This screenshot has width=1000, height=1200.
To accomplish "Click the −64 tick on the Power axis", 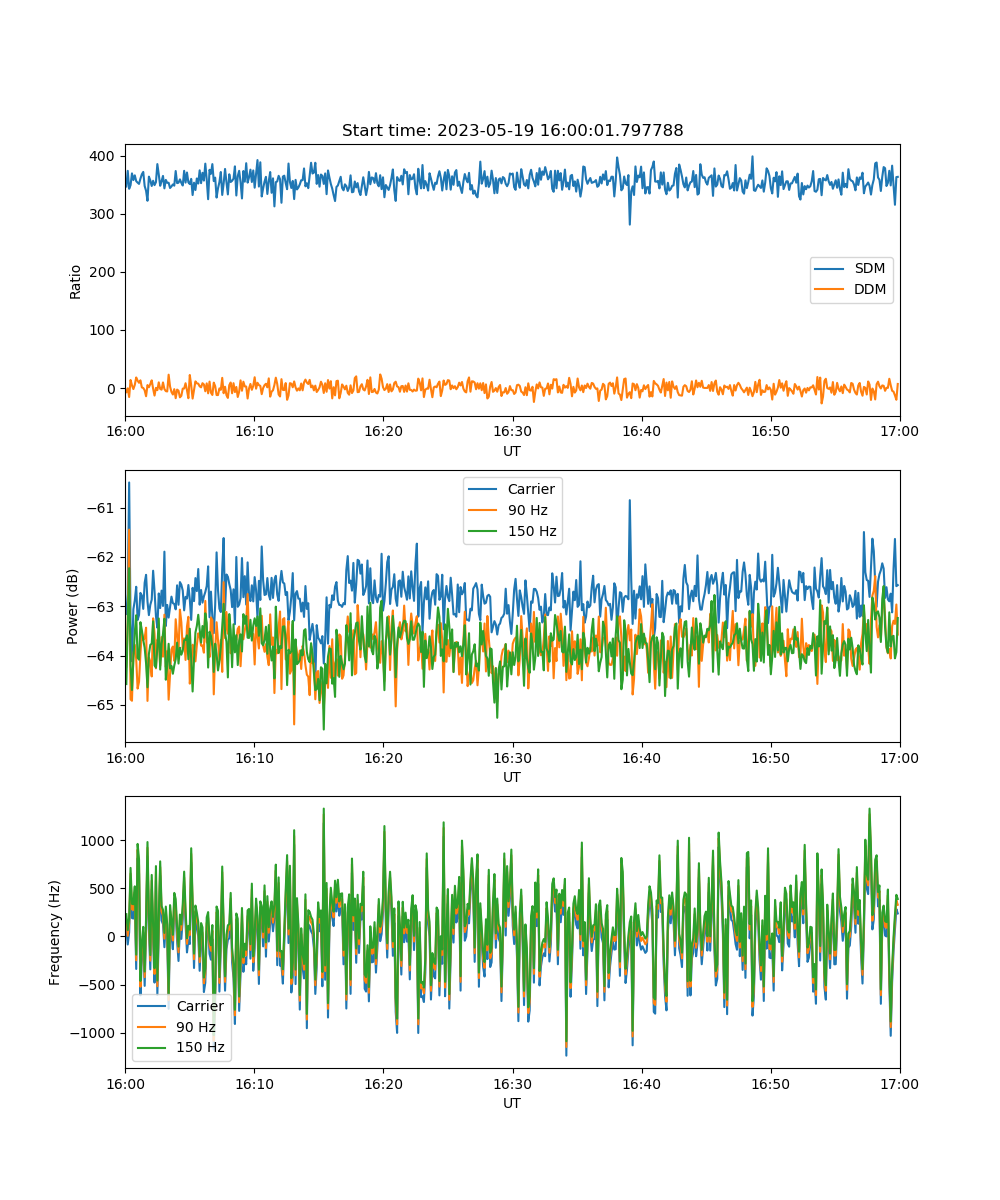I will click(x=102, y=656).
